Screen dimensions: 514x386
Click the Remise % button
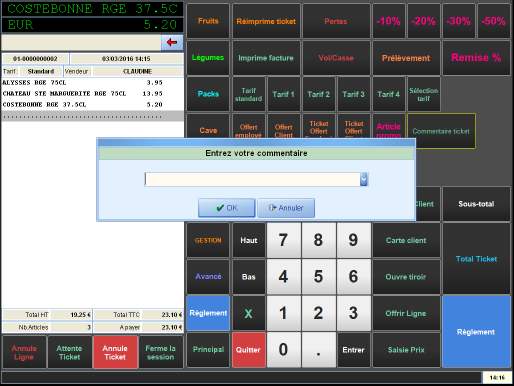coord(476,58)
